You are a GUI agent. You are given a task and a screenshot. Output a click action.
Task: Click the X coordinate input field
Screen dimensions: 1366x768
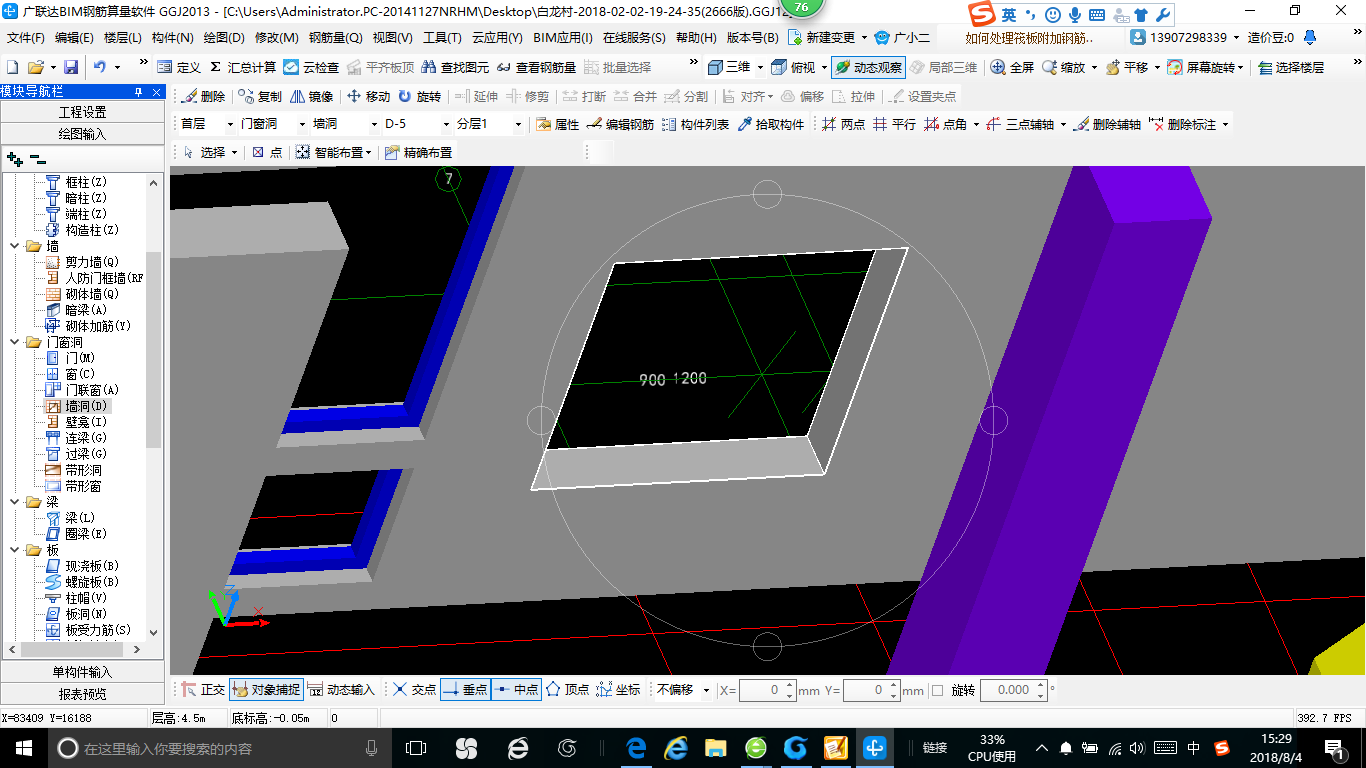766,690
